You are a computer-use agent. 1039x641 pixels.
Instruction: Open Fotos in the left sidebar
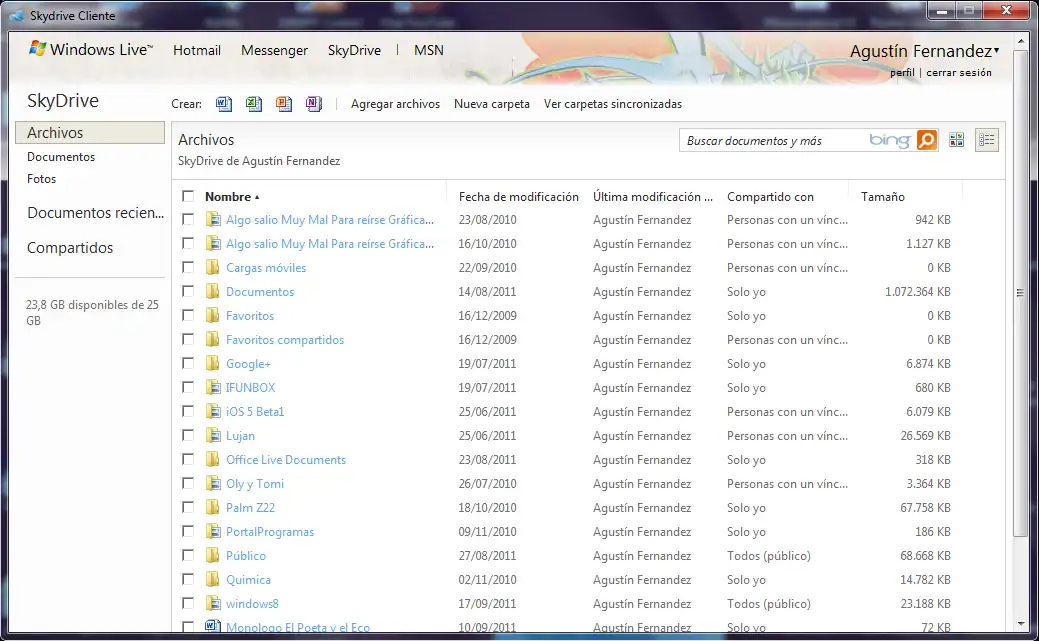point(41,179)
